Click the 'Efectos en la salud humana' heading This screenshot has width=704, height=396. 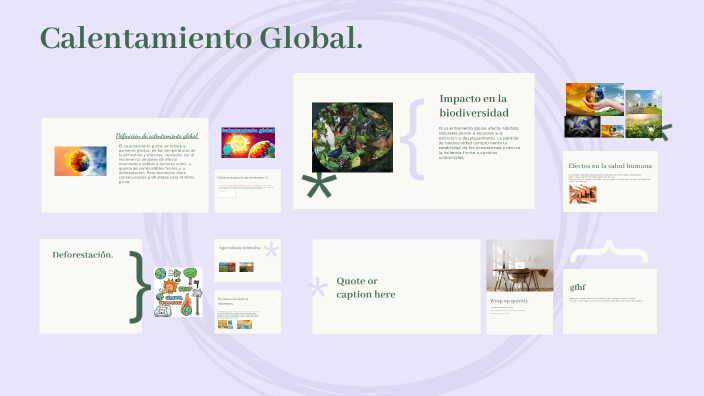[x=610, y=166]
